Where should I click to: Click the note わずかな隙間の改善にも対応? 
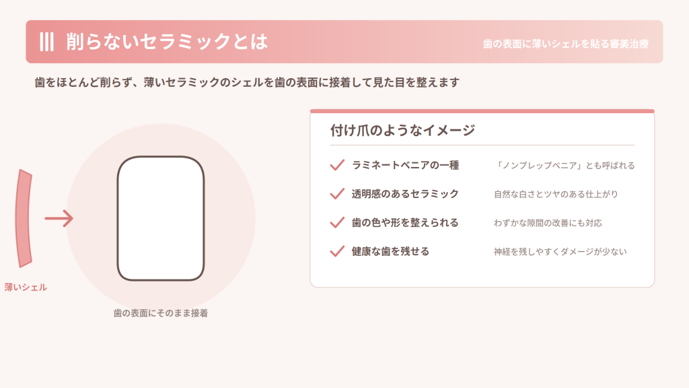pyautogui.click(x=548, y=223)
